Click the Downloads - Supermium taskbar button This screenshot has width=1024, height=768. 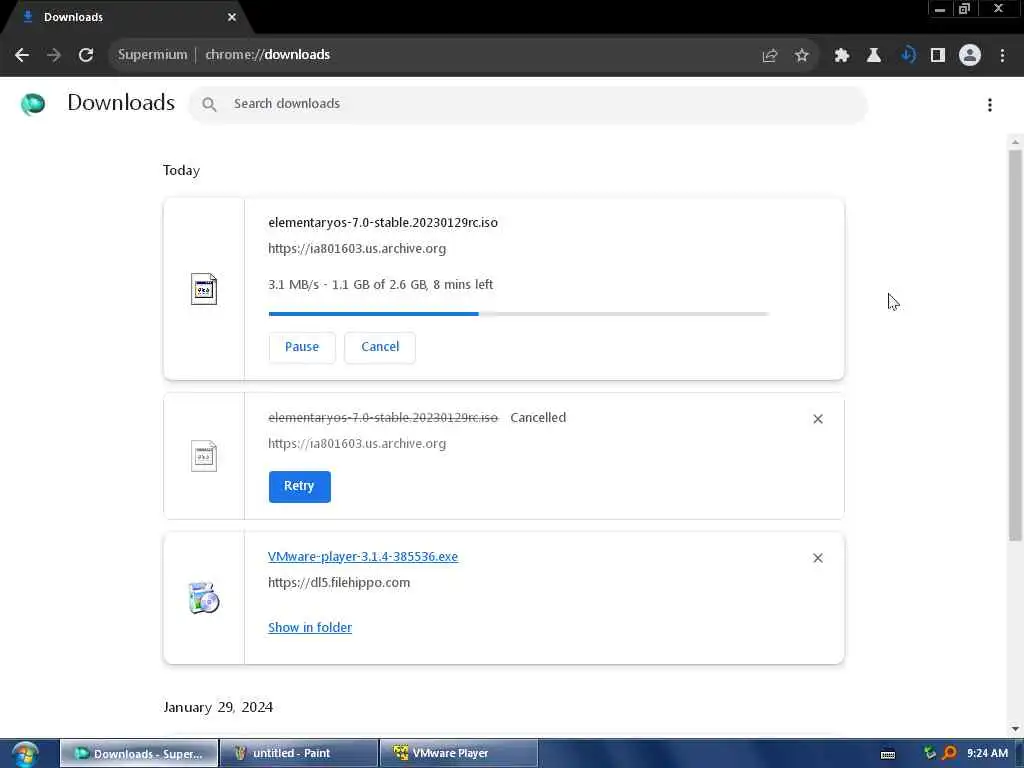tap(139, 754)
